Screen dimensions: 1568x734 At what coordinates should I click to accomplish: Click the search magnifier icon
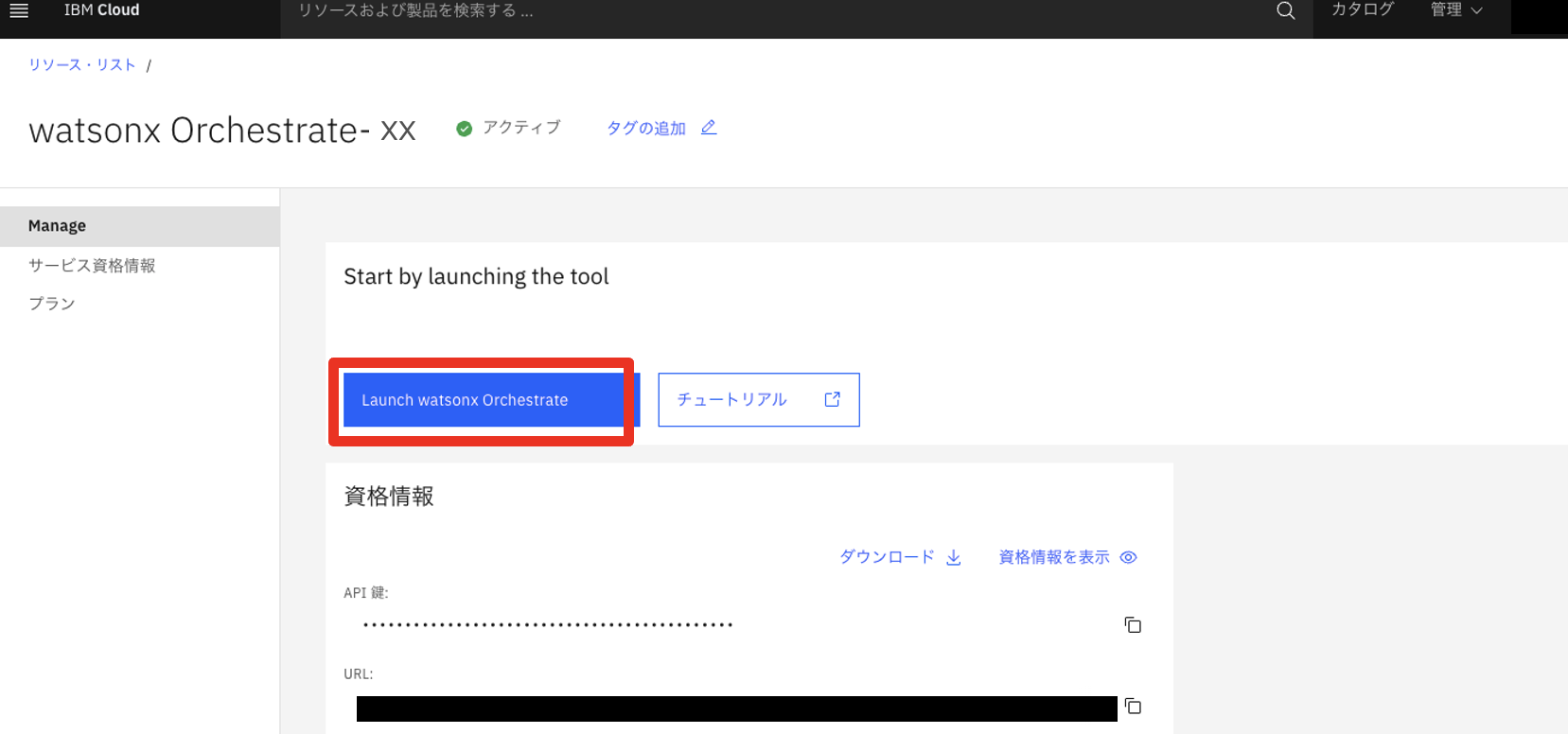(1285, 10)
